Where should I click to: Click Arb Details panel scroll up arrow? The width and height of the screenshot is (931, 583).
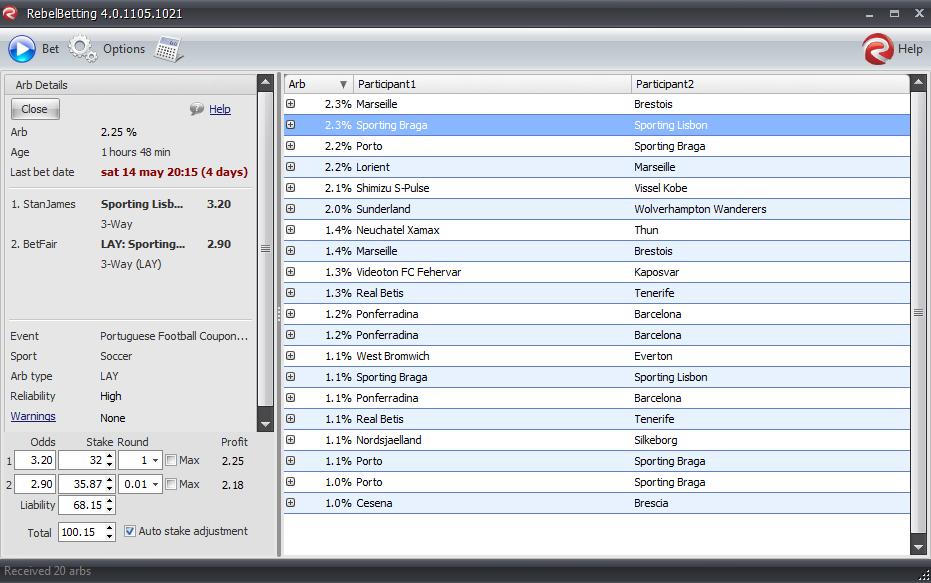pyautogui.click(x=265, y=83)
